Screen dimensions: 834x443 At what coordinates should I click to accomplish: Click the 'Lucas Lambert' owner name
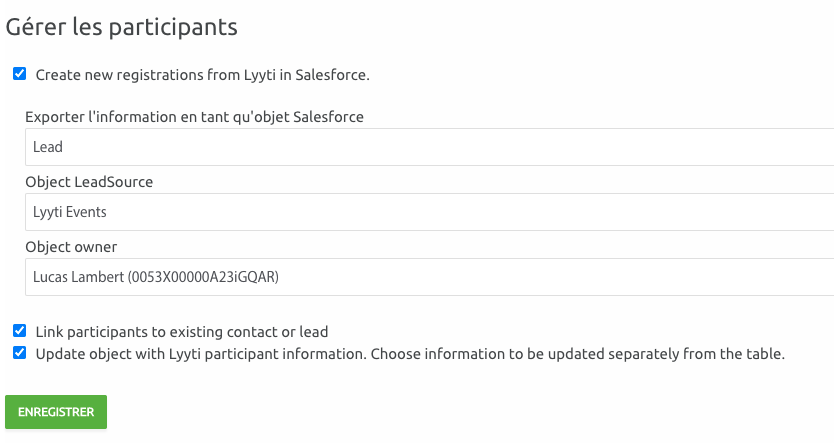pos(78,277)
